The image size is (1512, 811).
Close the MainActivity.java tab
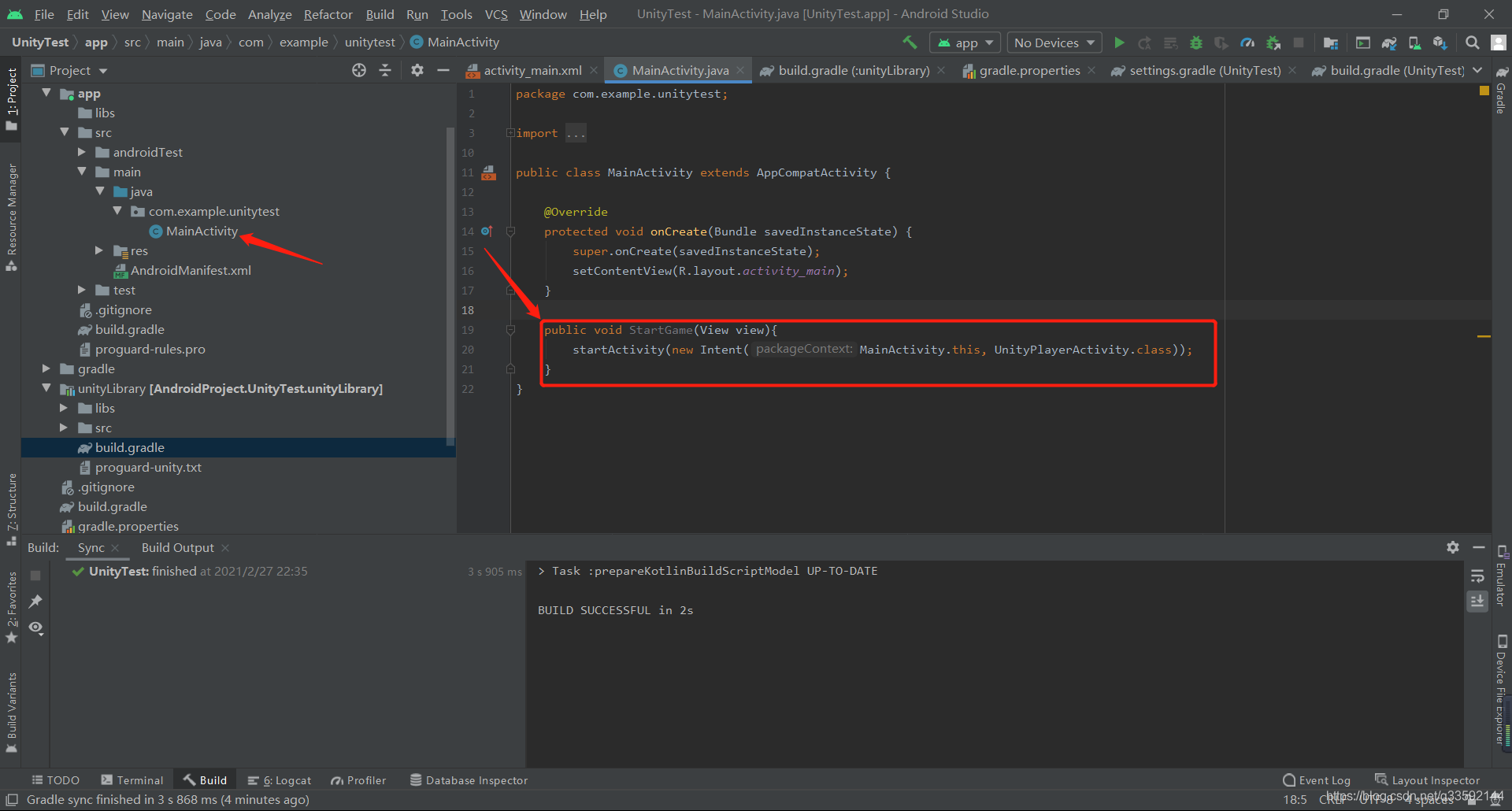click(740, 70)
